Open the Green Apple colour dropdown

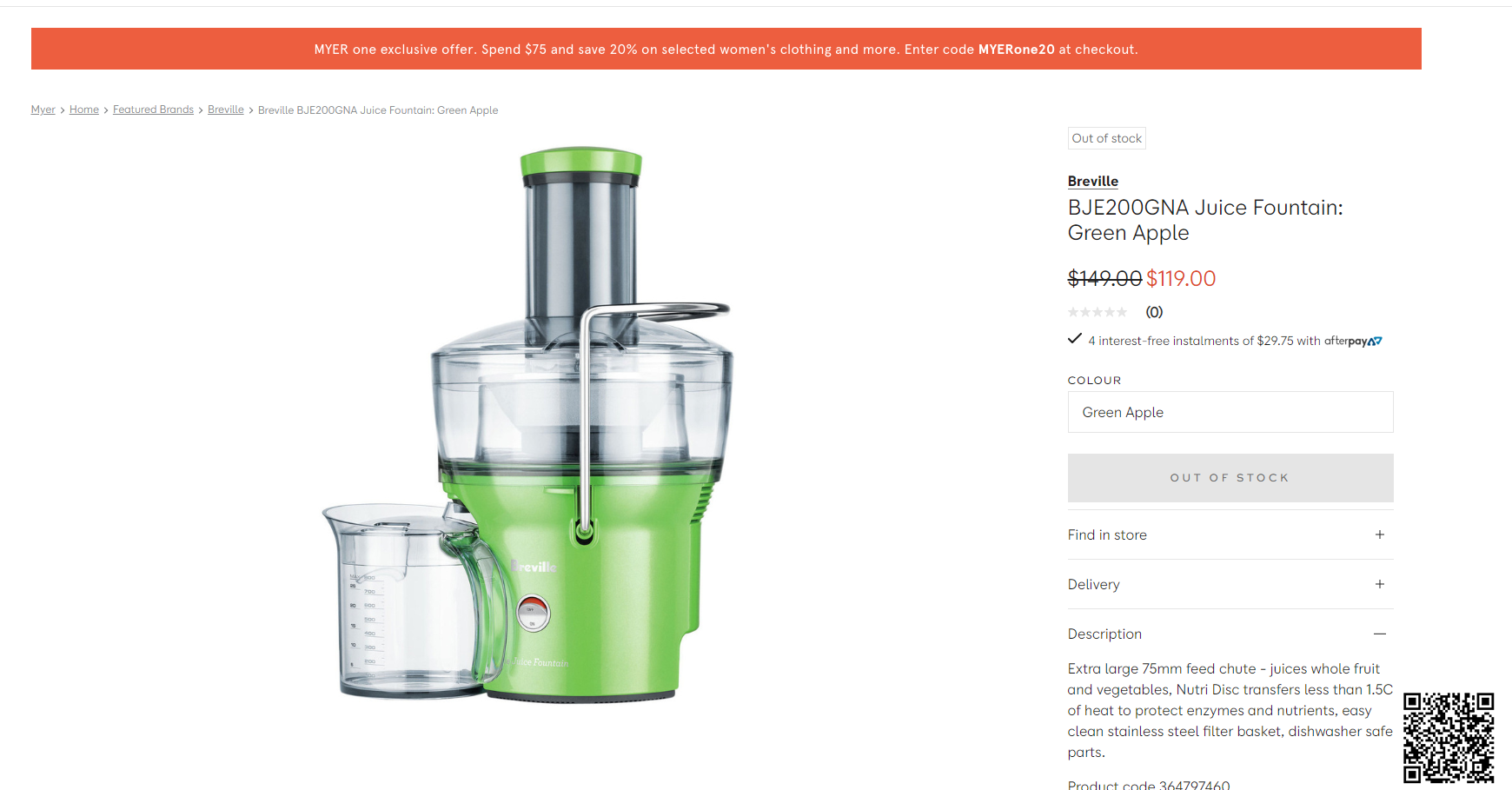pos(1230,412)
